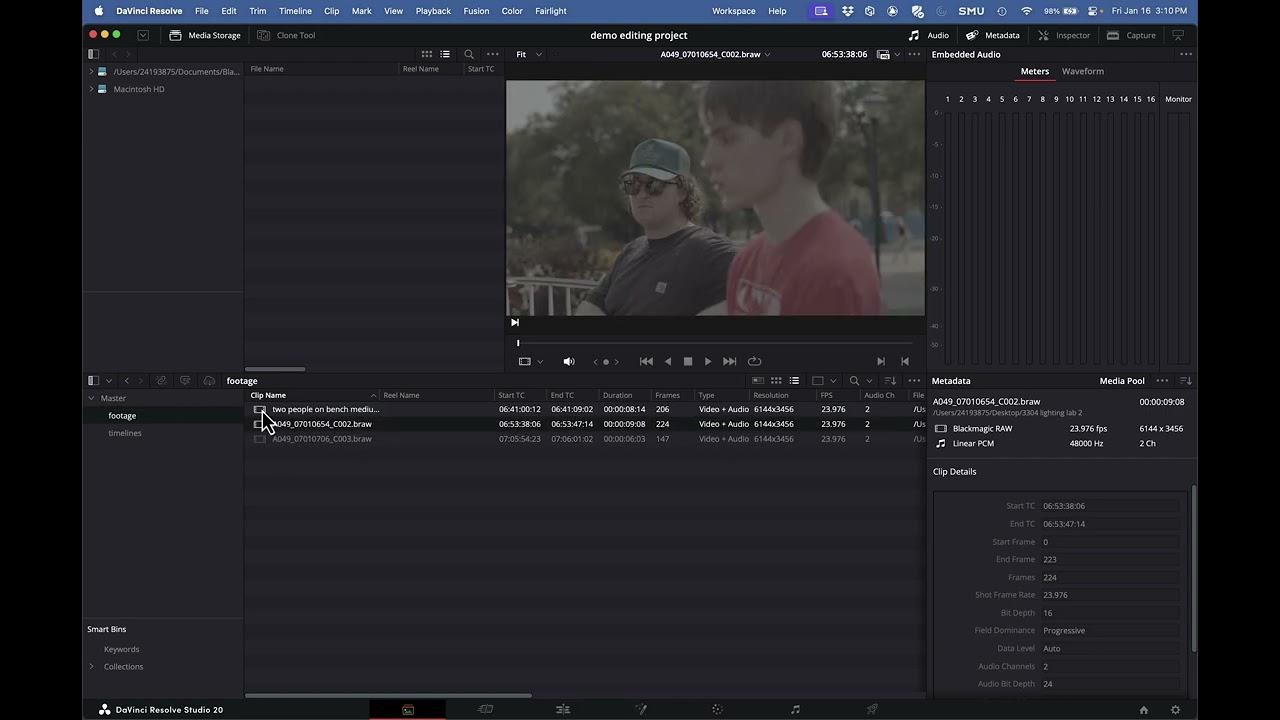
Task: Jump to the last frame
Action: pos(729,361)
